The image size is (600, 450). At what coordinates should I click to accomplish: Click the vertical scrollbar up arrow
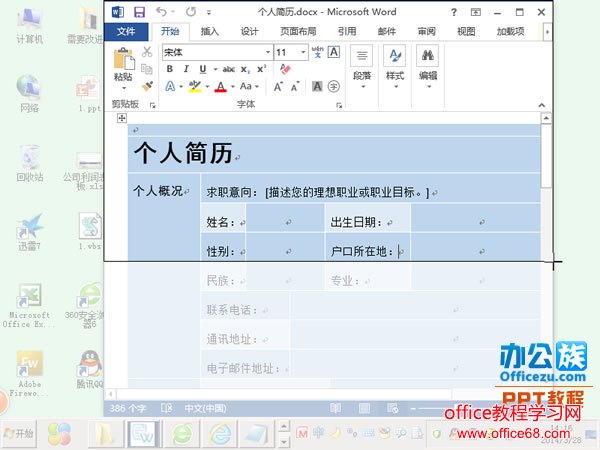[546, 118]
